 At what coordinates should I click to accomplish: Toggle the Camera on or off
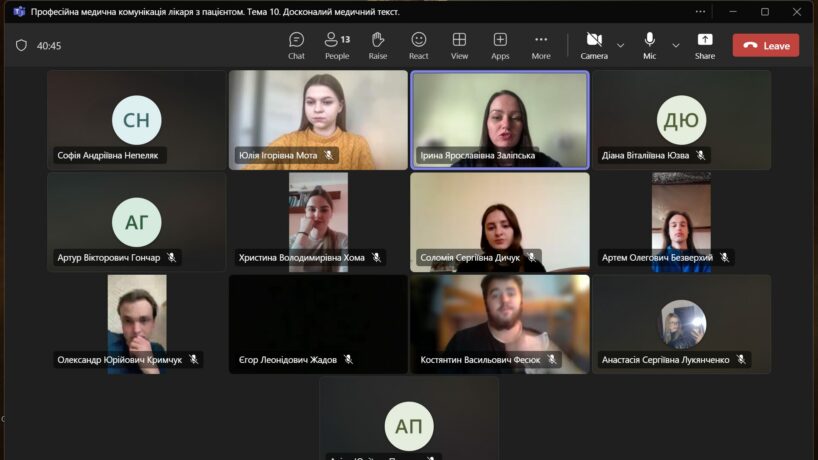pos(593,45)
